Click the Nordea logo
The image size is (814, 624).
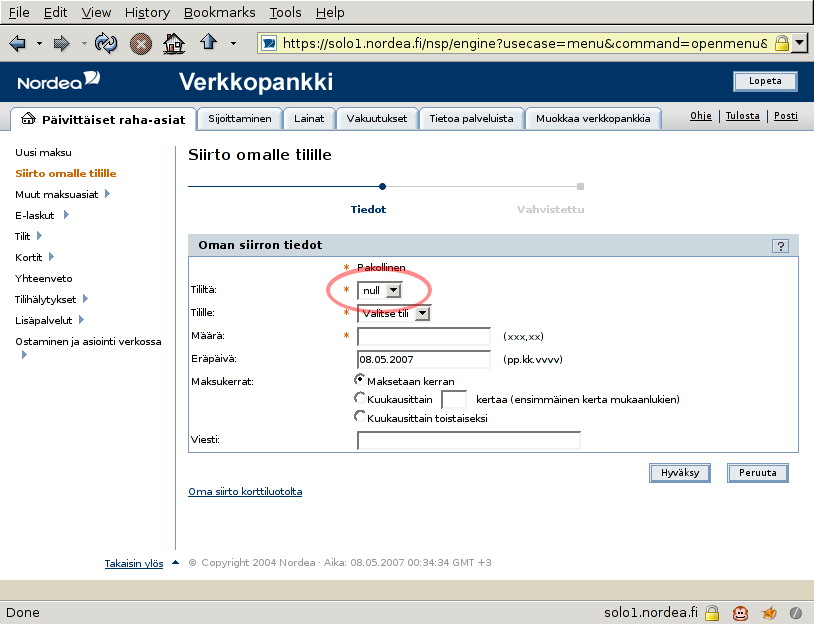(59, 81)
